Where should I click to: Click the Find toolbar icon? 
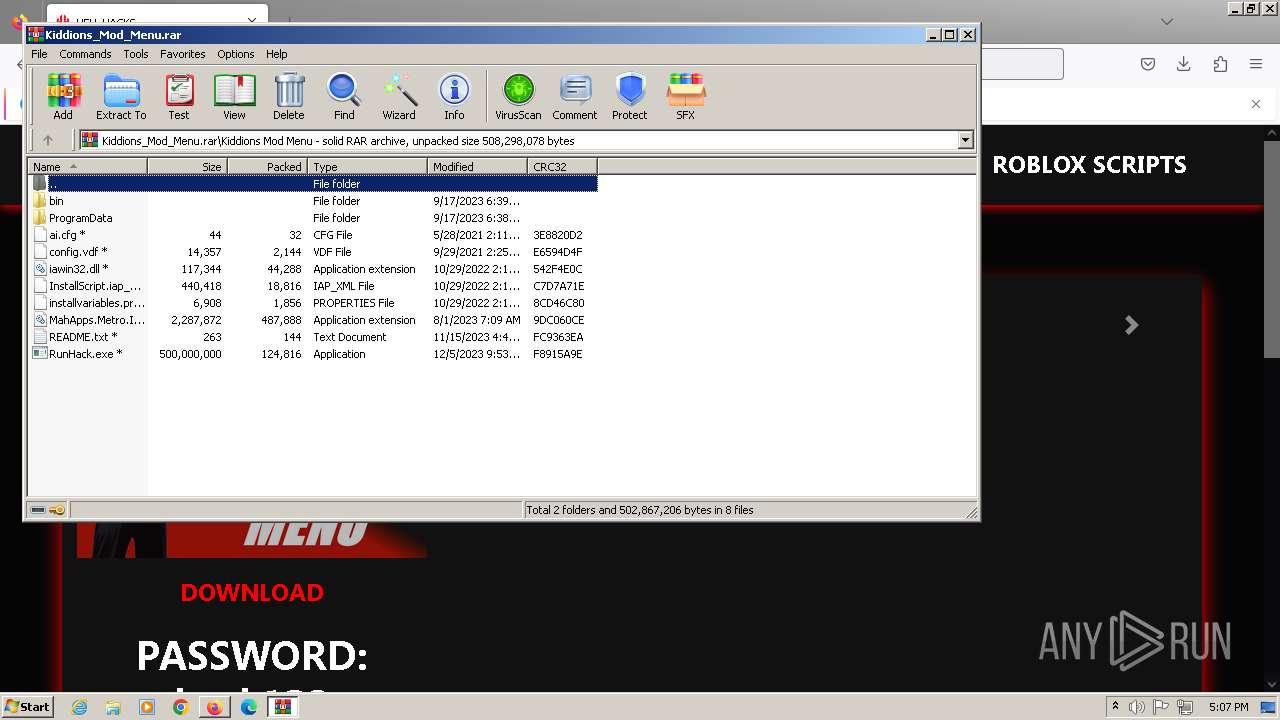[344, 97]
